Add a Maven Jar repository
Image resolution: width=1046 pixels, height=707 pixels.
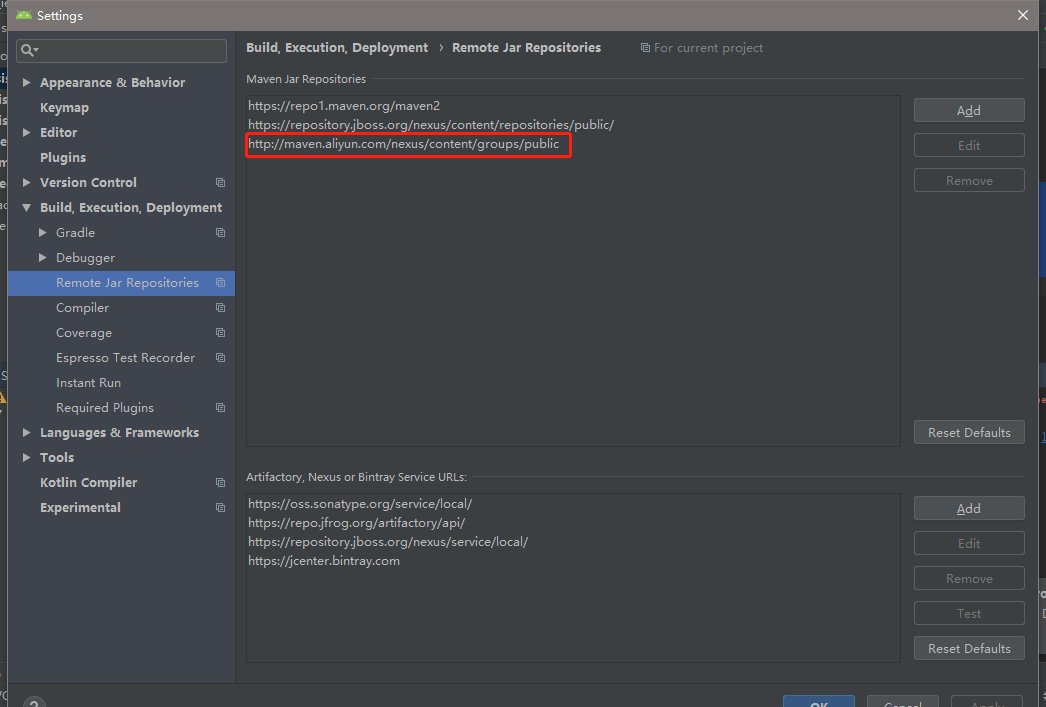coord(969,110)
